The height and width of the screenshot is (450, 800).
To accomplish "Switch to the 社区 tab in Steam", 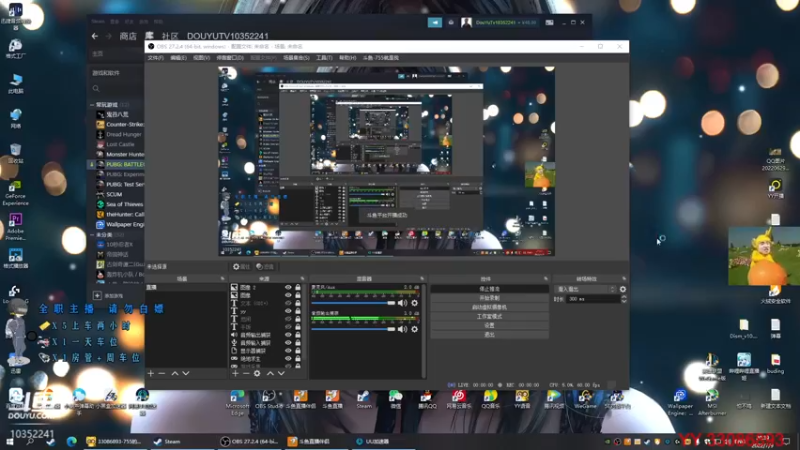I will click(x=170, y=36).
